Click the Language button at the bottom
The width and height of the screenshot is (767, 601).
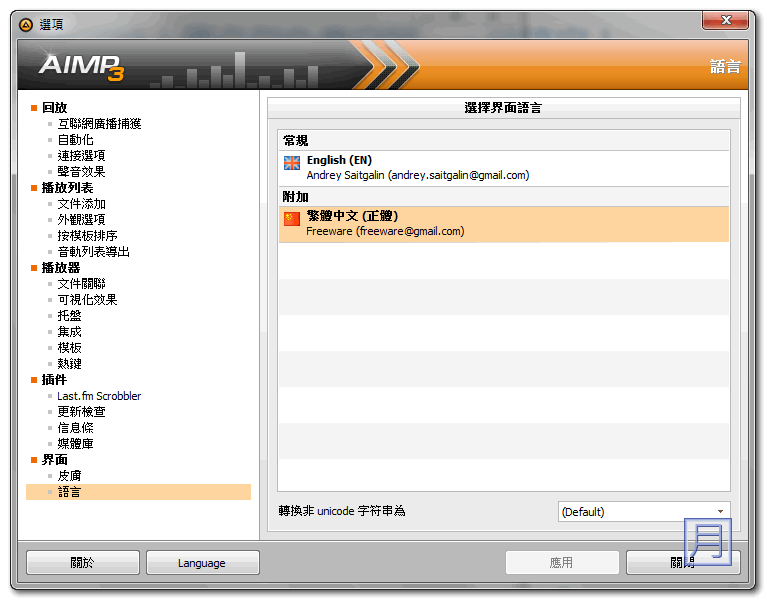(x=202, y=563)
